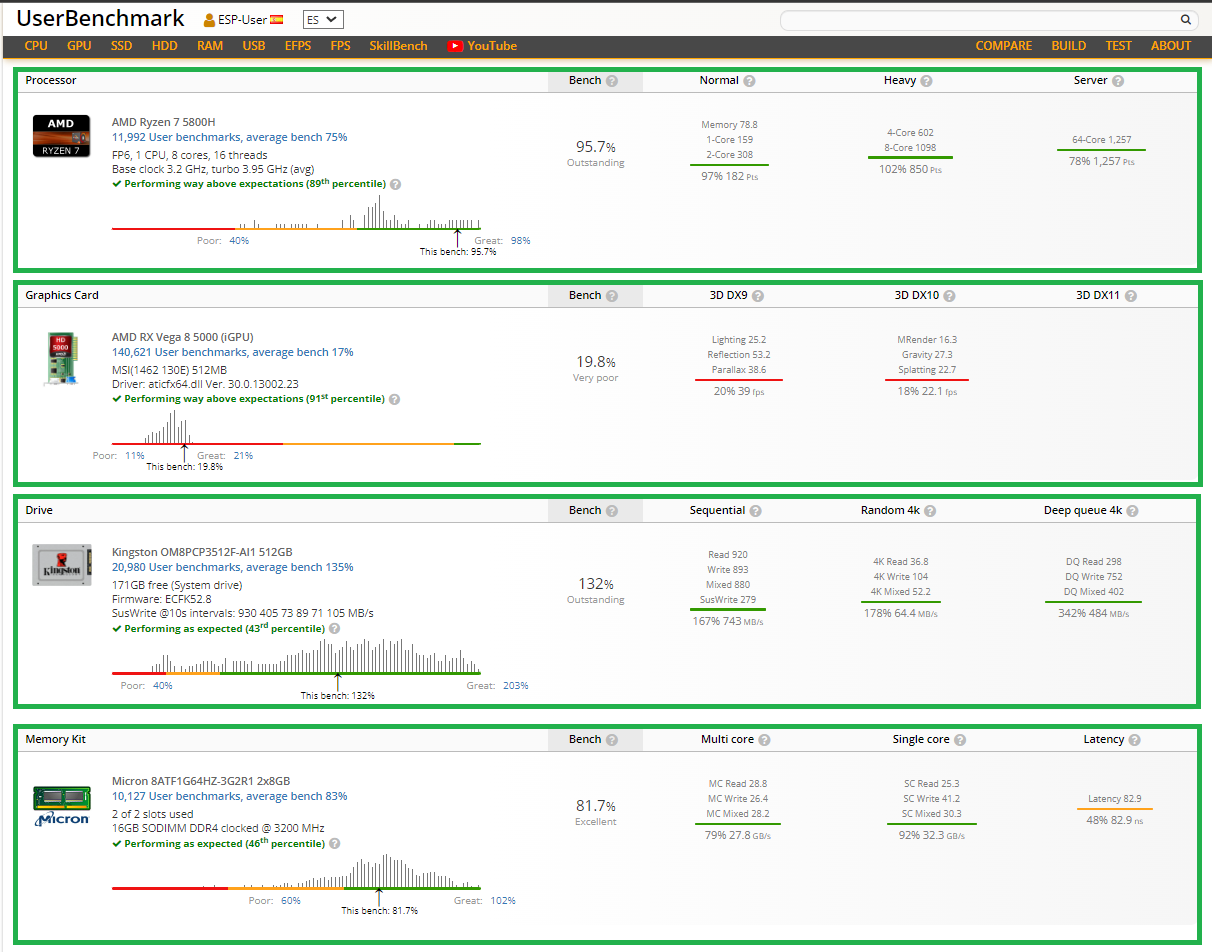Image resolution: width=1212 pixels, height=952 pixels.
Task: Click help icon after 46th percentile text
Action: pos(335,844)
